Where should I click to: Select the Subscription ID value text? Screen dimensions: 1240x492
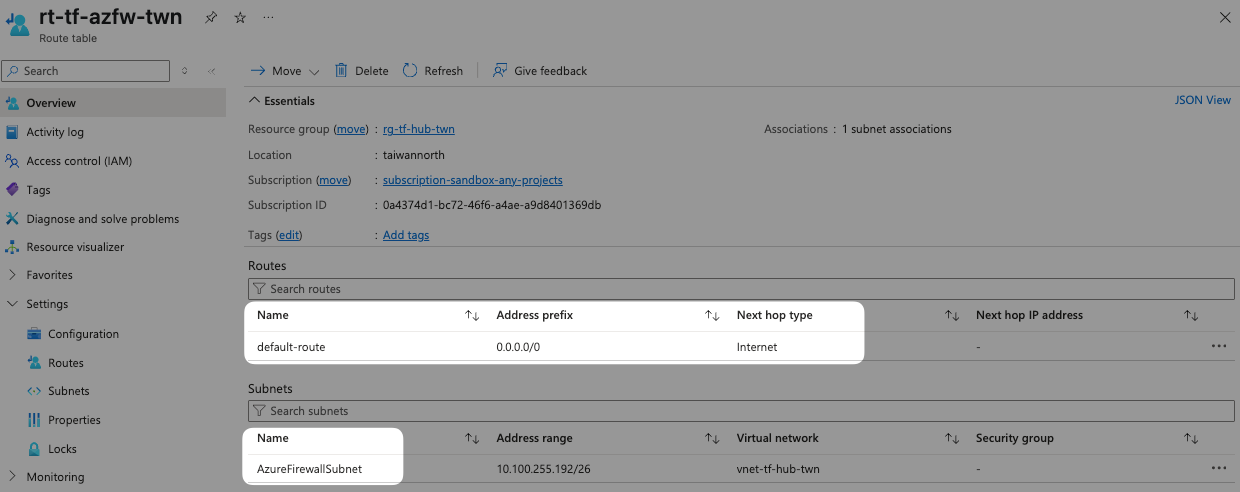pyautogui.click(x=492, y=205)
